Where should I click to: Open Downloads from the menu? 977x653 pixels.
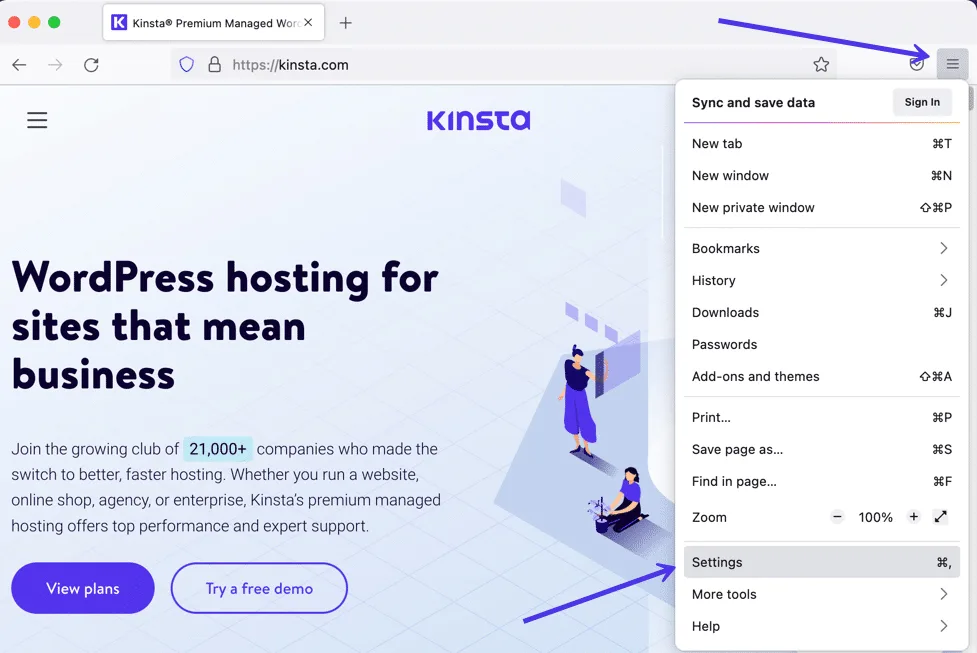pyautogui.click(x=821, y=313)
